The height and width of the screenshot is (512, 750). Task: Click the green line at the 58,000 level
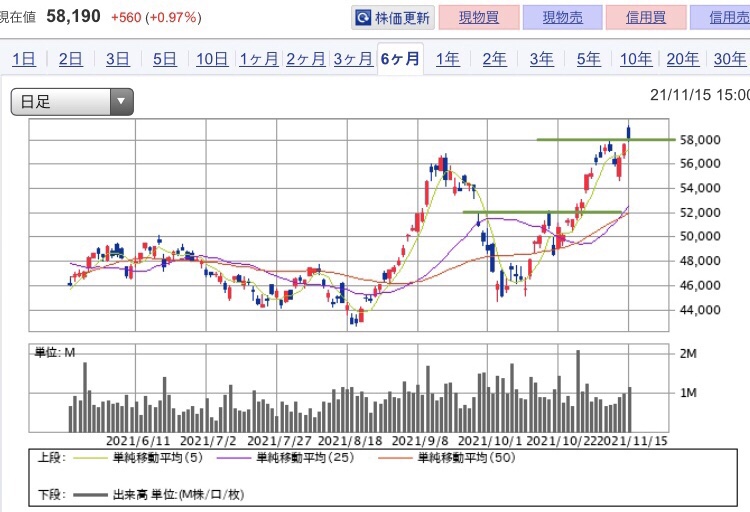click(606, 140)
